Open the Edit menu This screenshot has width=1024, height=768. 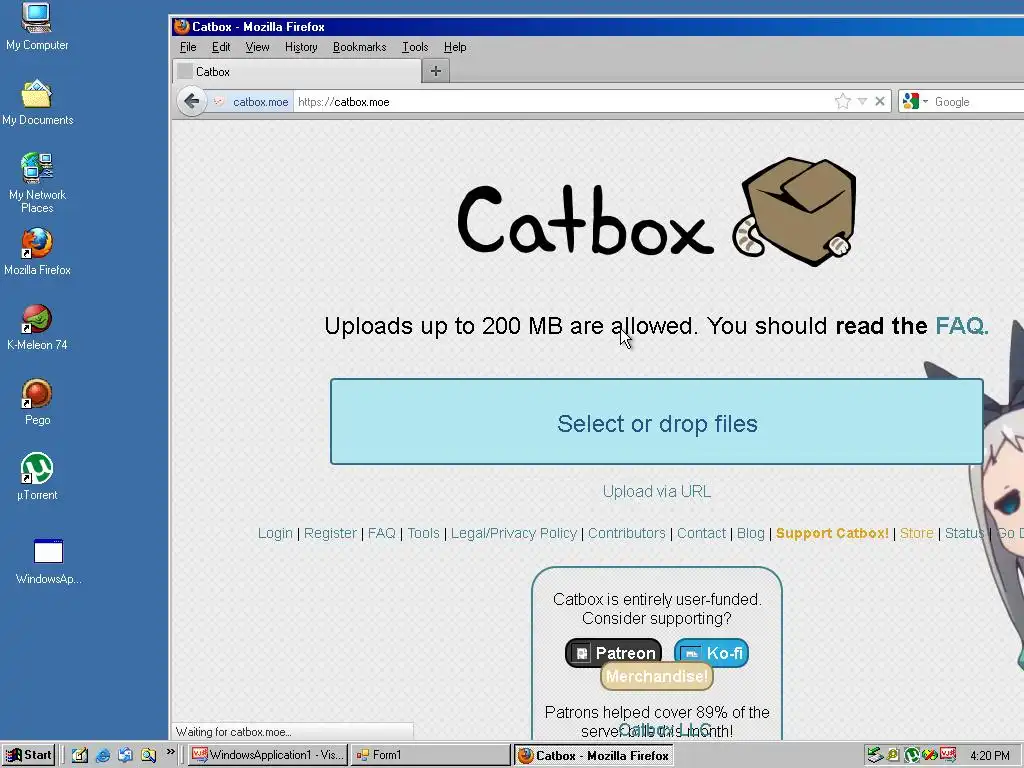point(221,47)
